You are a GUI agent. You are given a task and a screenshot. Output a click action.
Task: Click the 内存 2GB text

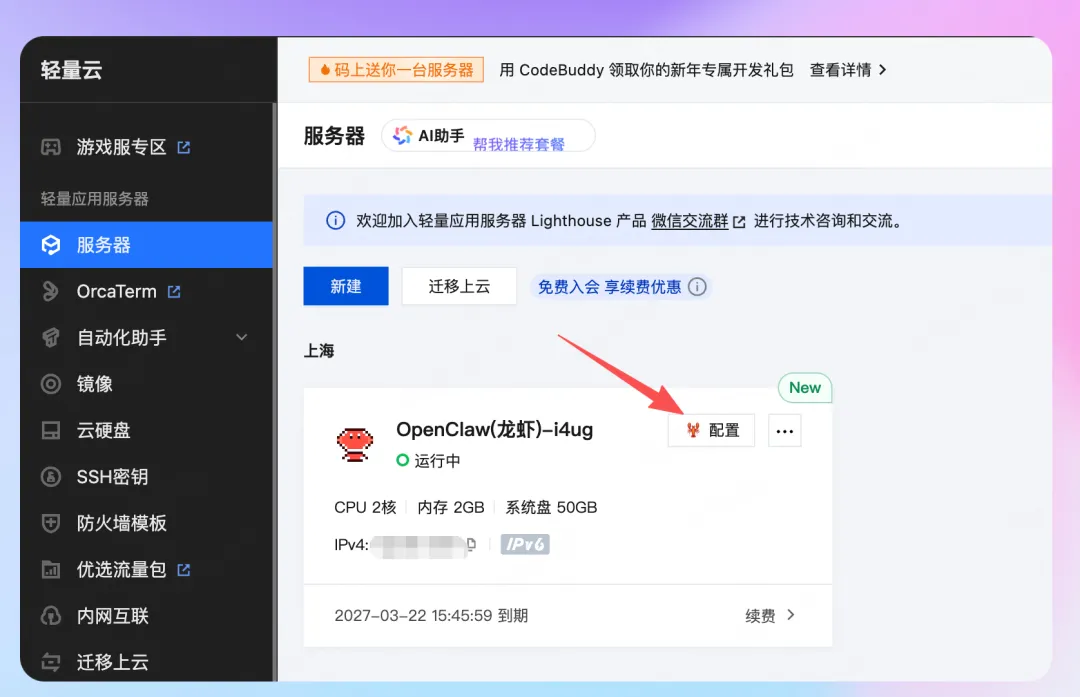coord(450,507)
